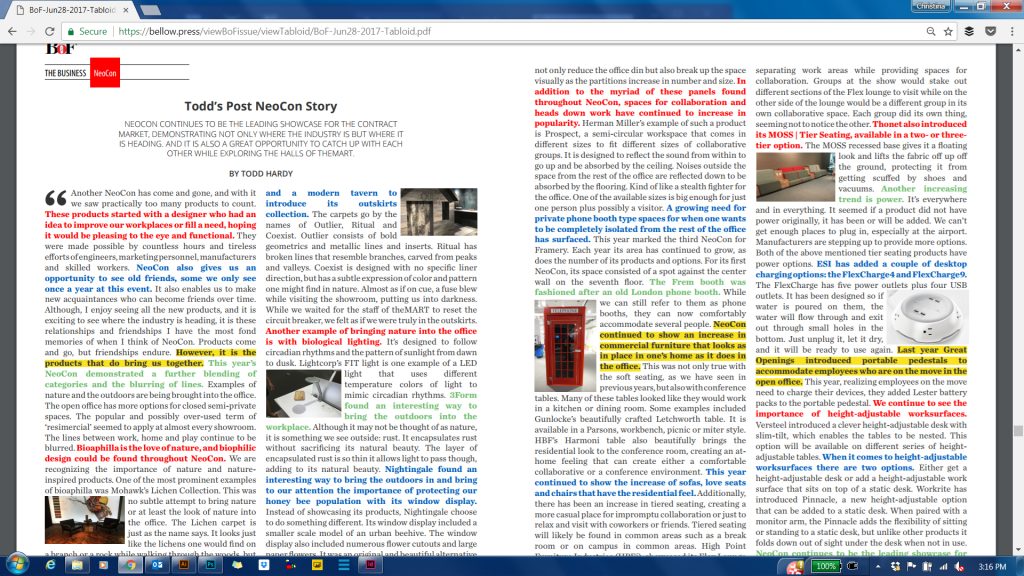The image size is (1024, 576).
Task: Open Windows Media Player from taskbar
Action: click(103, 566)
